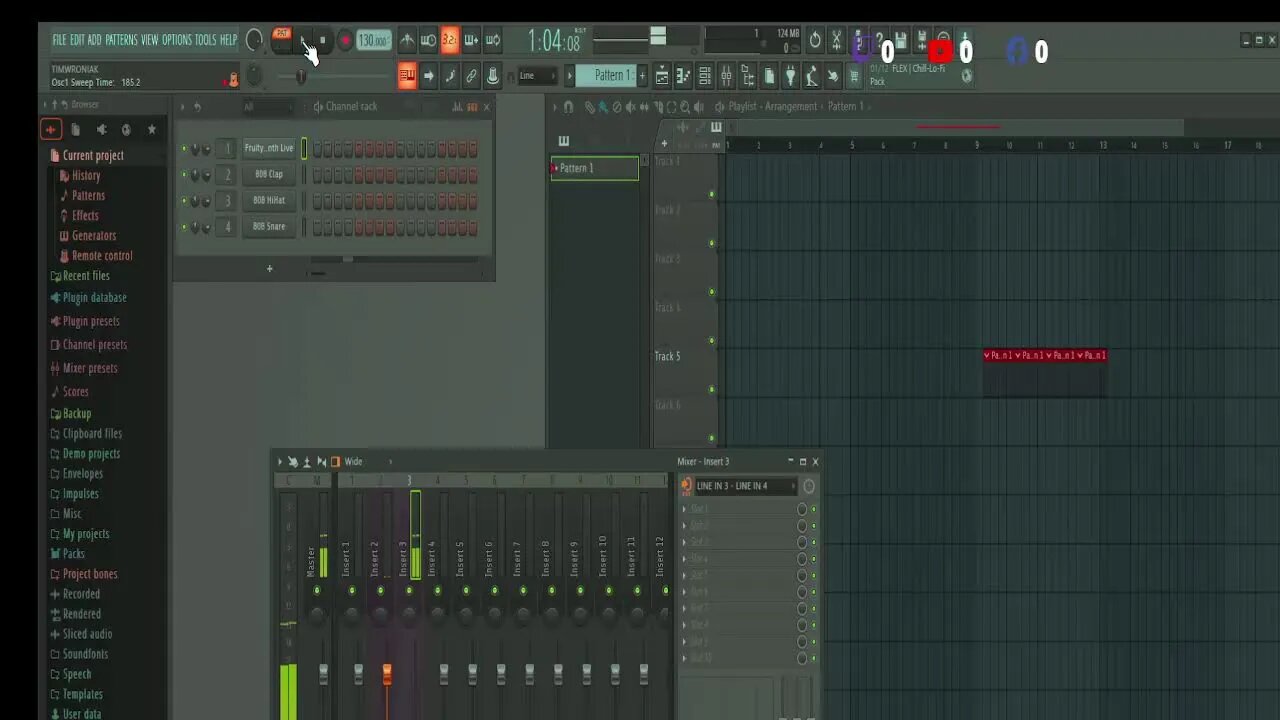This screenshot has width=1280, height=720.
Task: Click the link icon in the transport toolbar
Action: (471, 76)
